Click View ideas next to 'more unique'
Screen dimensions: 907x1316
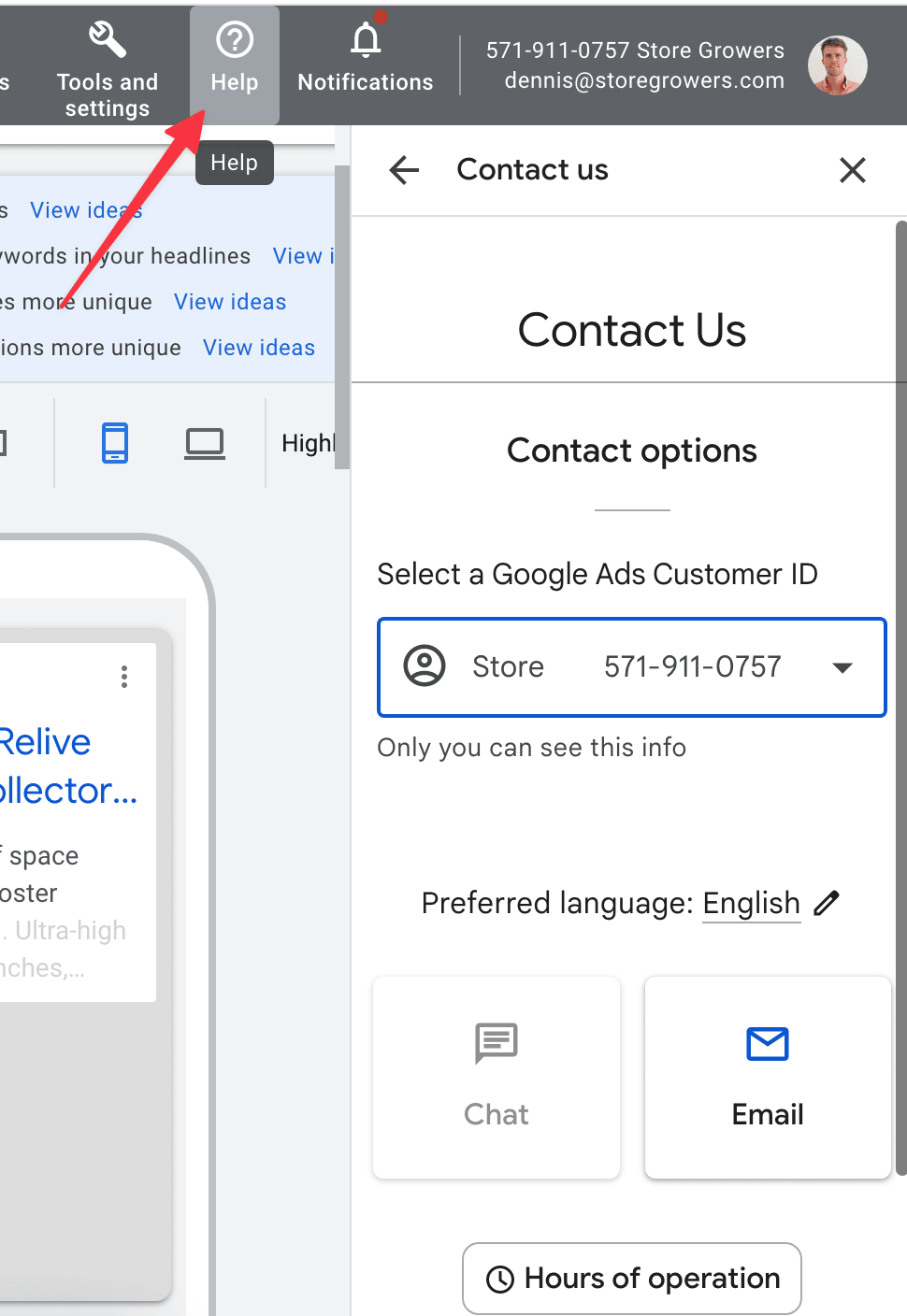coord(230,302)
